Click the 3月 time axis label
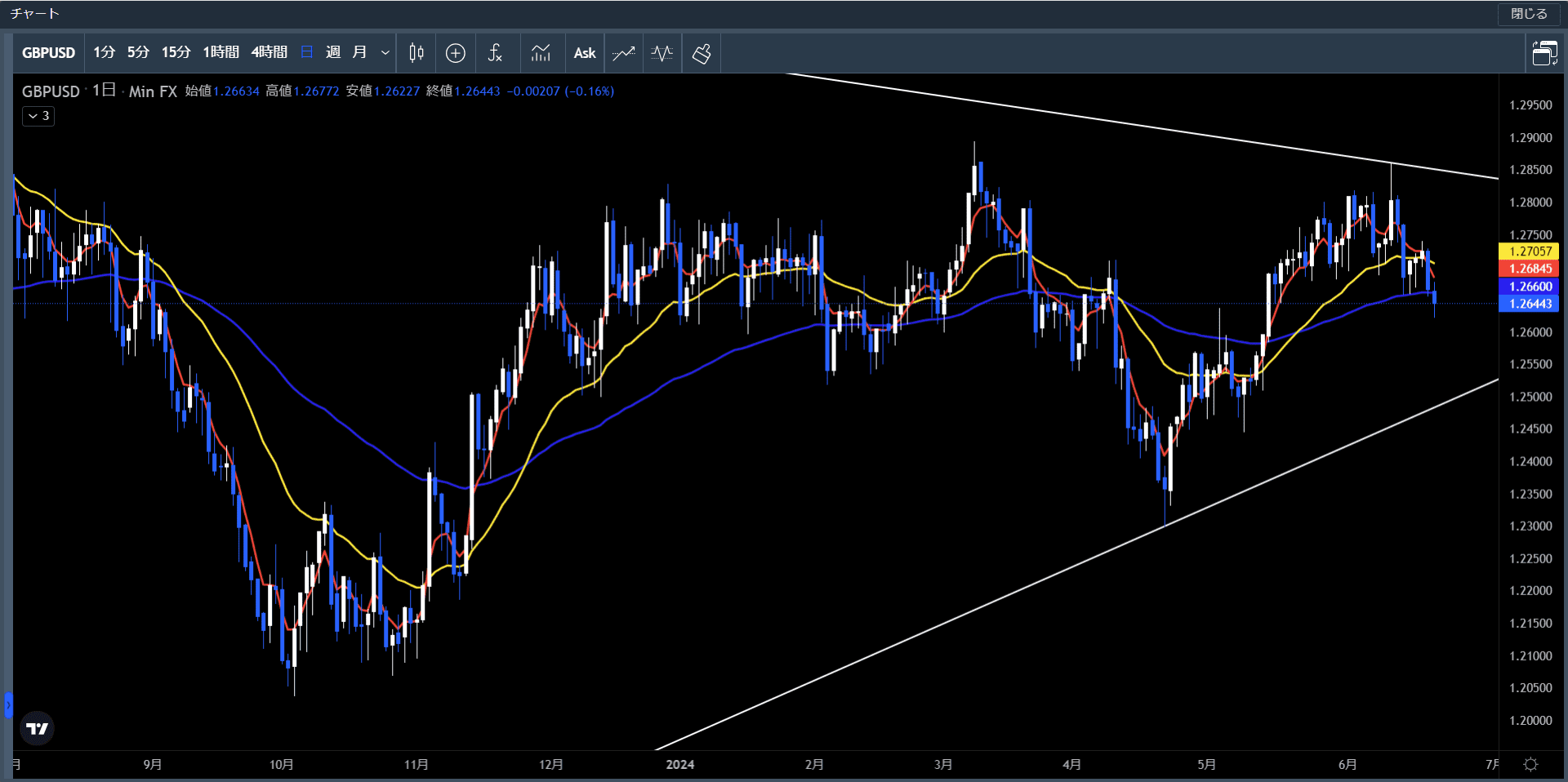Image resolution: width=1568 pixels, height=782 pixels. pos(942,765)
